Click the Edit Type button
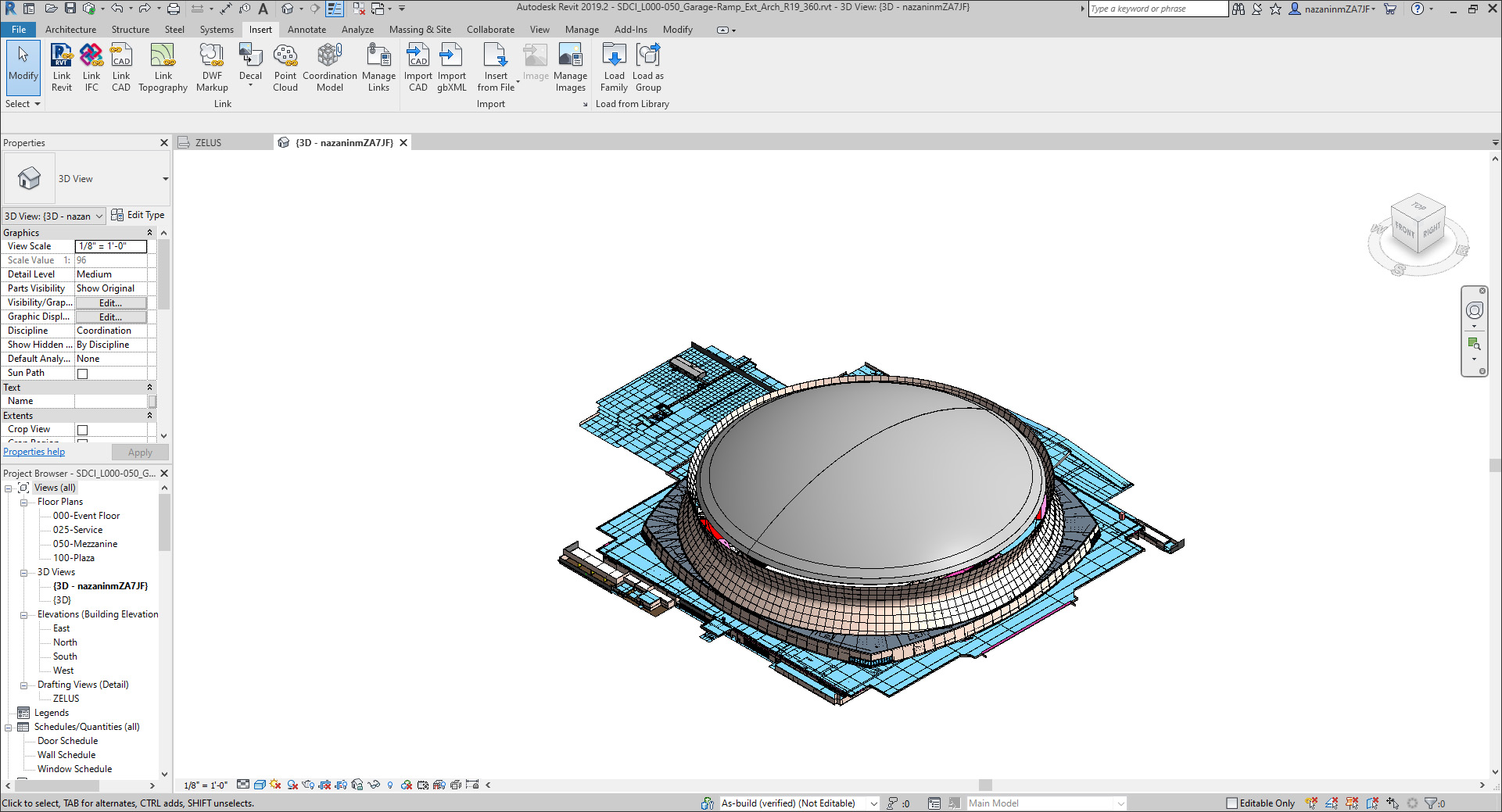1502x812 pixels. [138, 215]
